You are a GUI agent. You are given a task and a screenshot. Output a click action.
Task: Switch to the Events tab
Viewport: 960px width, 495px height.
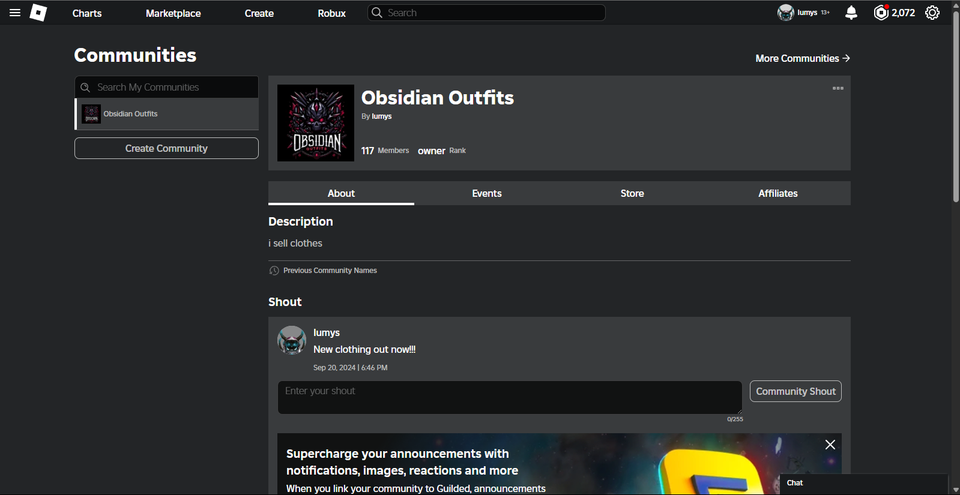click(487, 194)
